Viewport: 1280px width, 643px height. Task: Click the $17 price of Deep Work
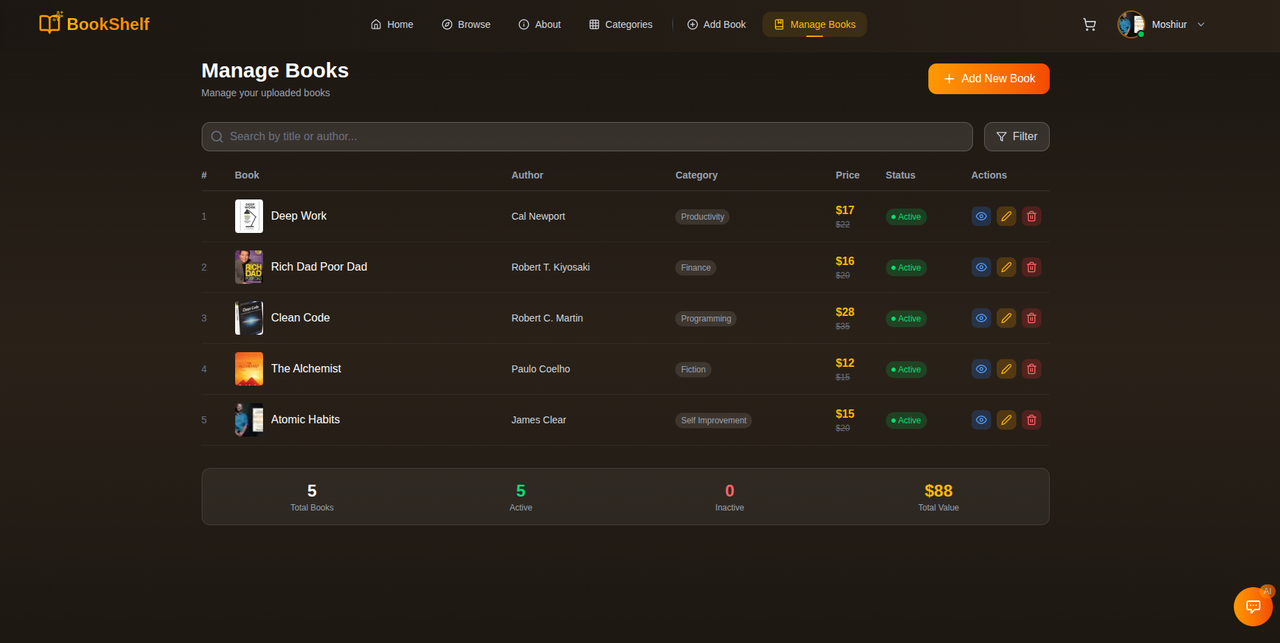[x=845, y=210]
